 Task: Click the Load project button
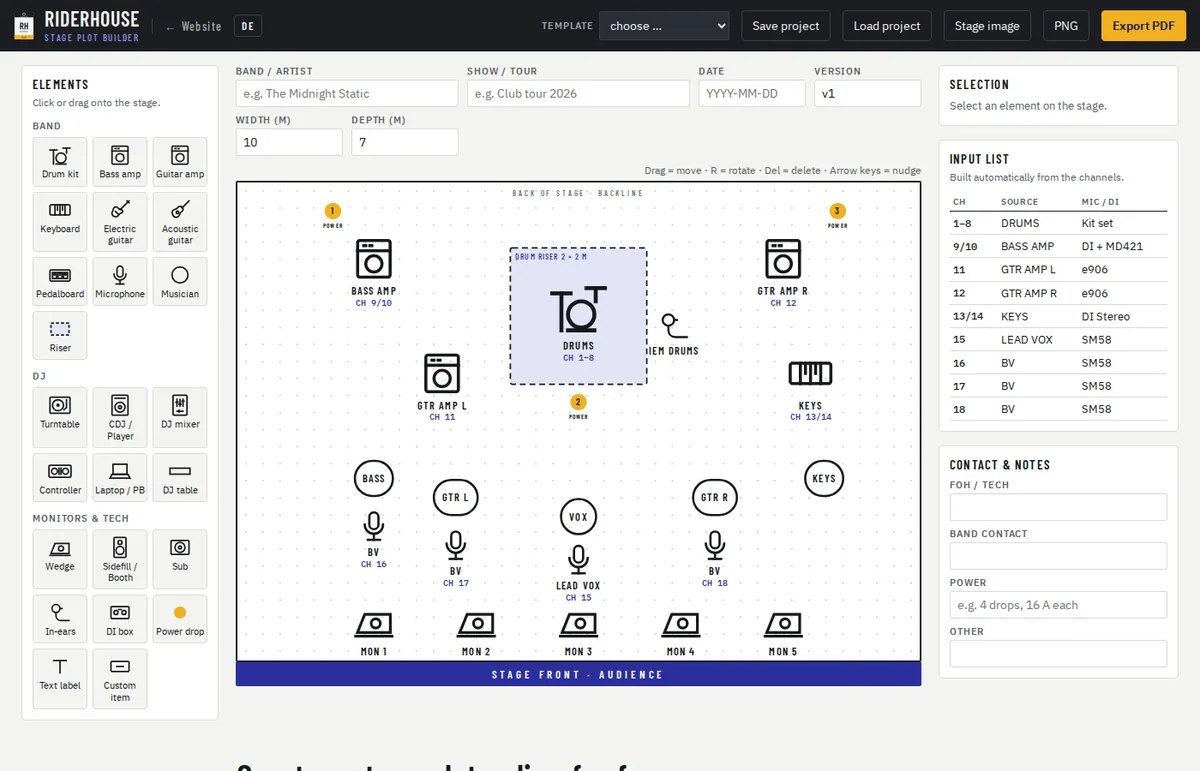[x=887, y=26]
